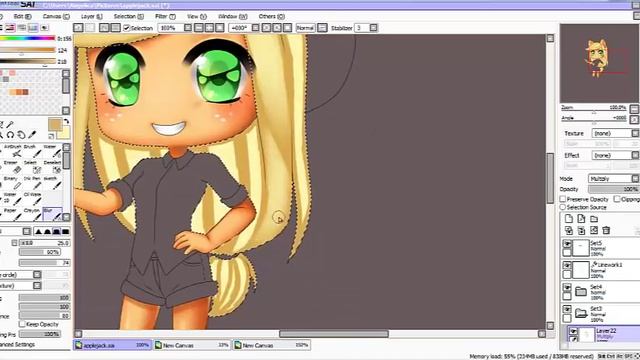This screenshot has width=640, height=360.
Task: Open the Texture dropdown
Action: coord(615,133)
